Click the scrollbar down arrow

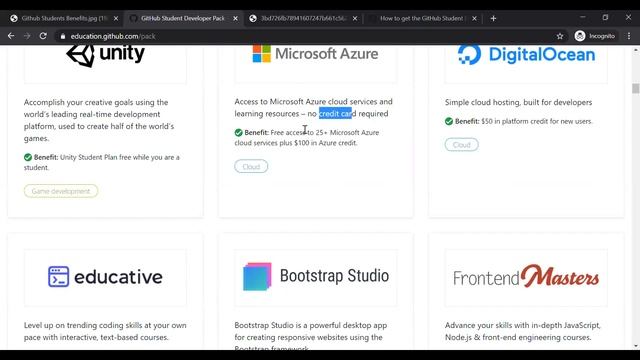(x=635, y=346)
